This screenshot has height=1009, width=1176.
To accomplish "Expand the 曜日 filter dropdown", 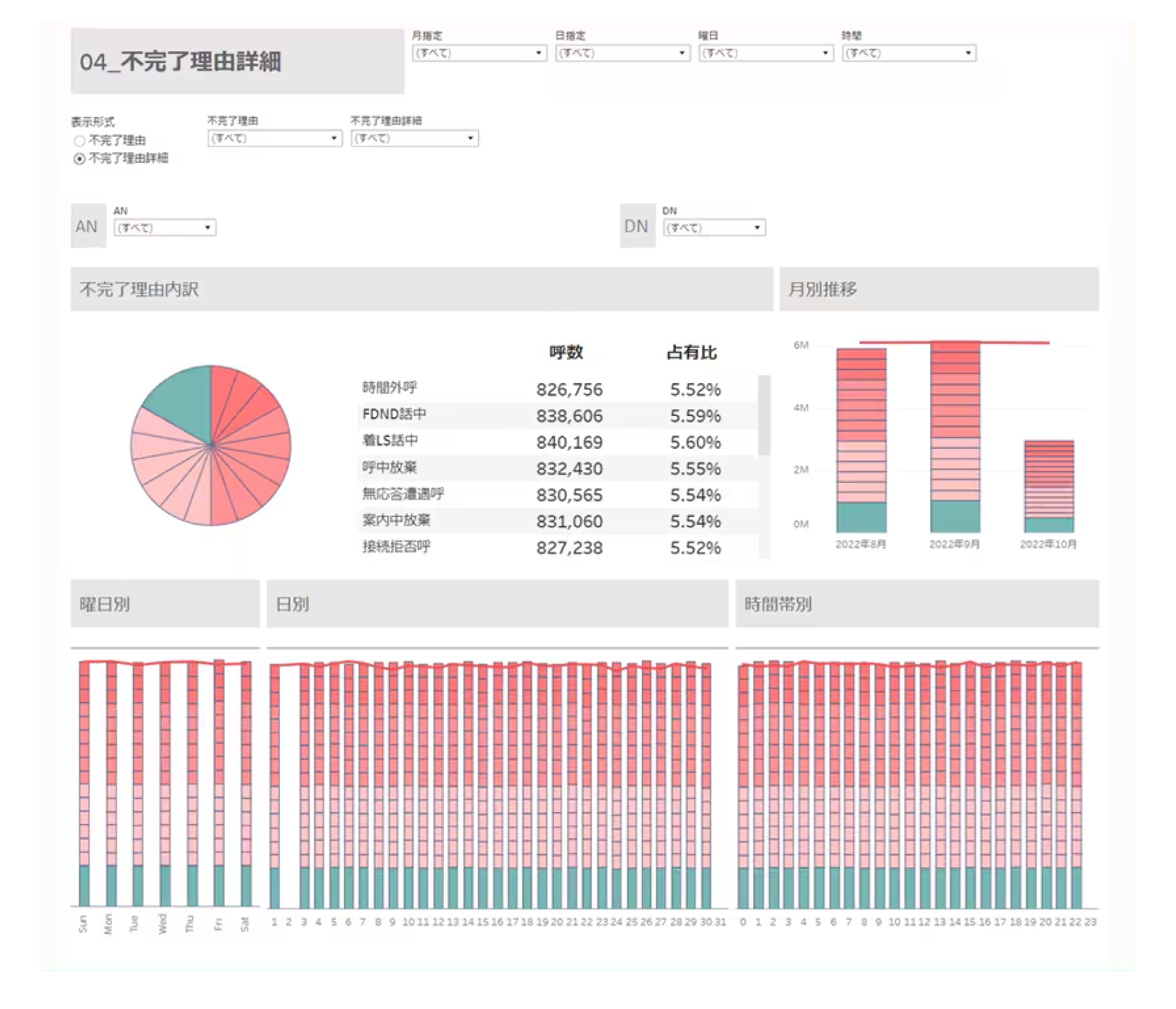I will coord(766,53).
